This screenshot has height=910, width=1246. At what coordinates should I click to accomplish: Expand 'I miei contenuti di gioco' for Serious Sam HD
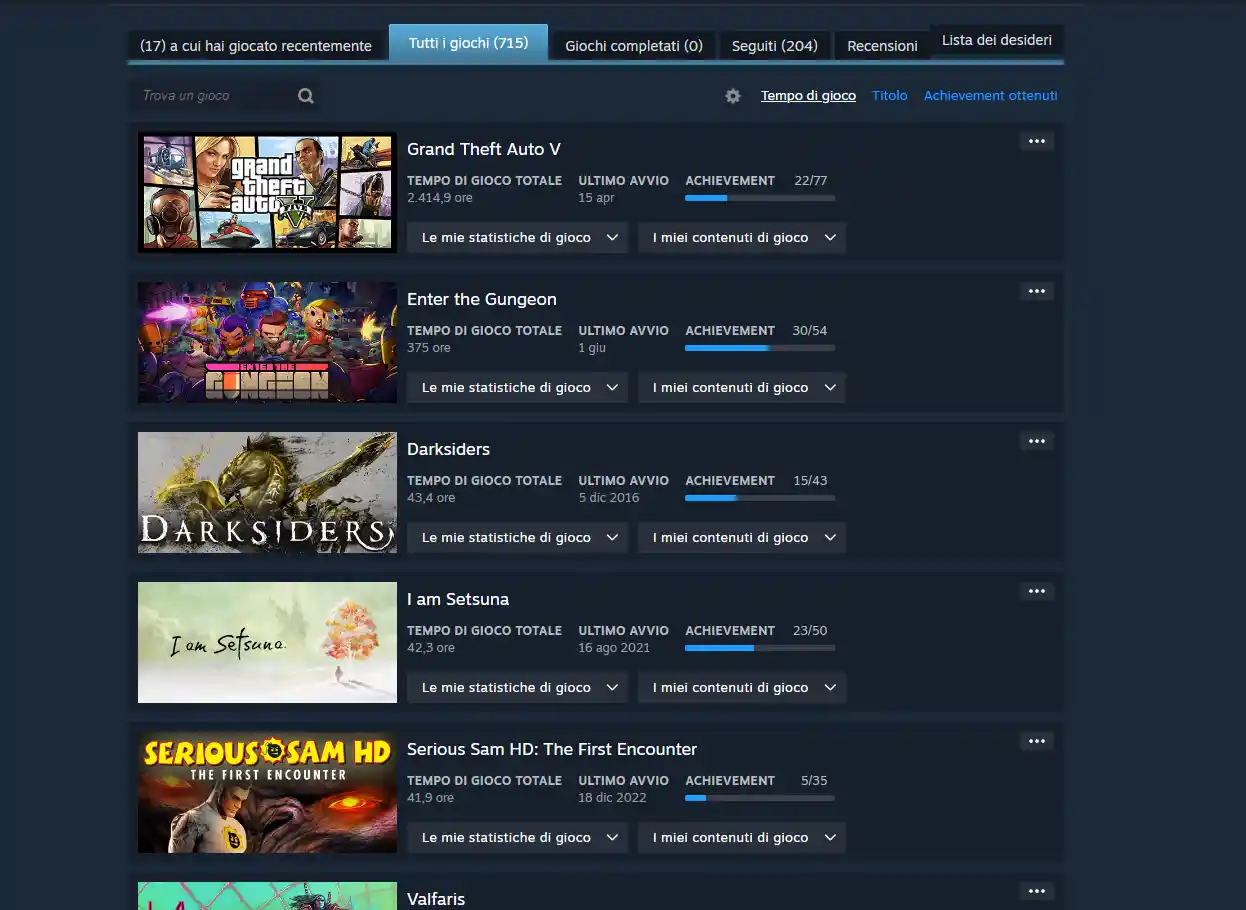pos(742,838)
